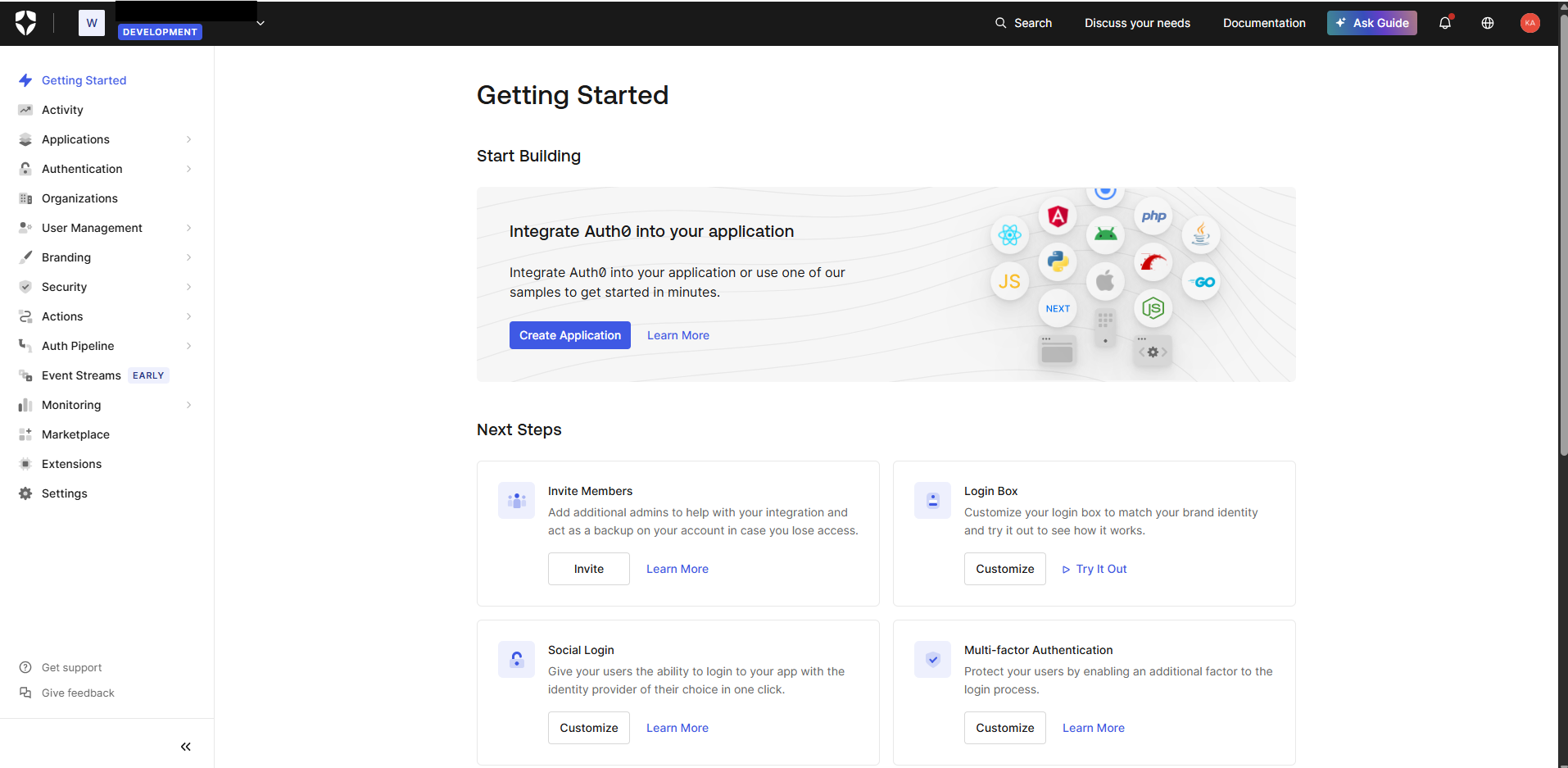
Task: Select Discuss your needs in the top bar
Action: (x=1137, y=23)
